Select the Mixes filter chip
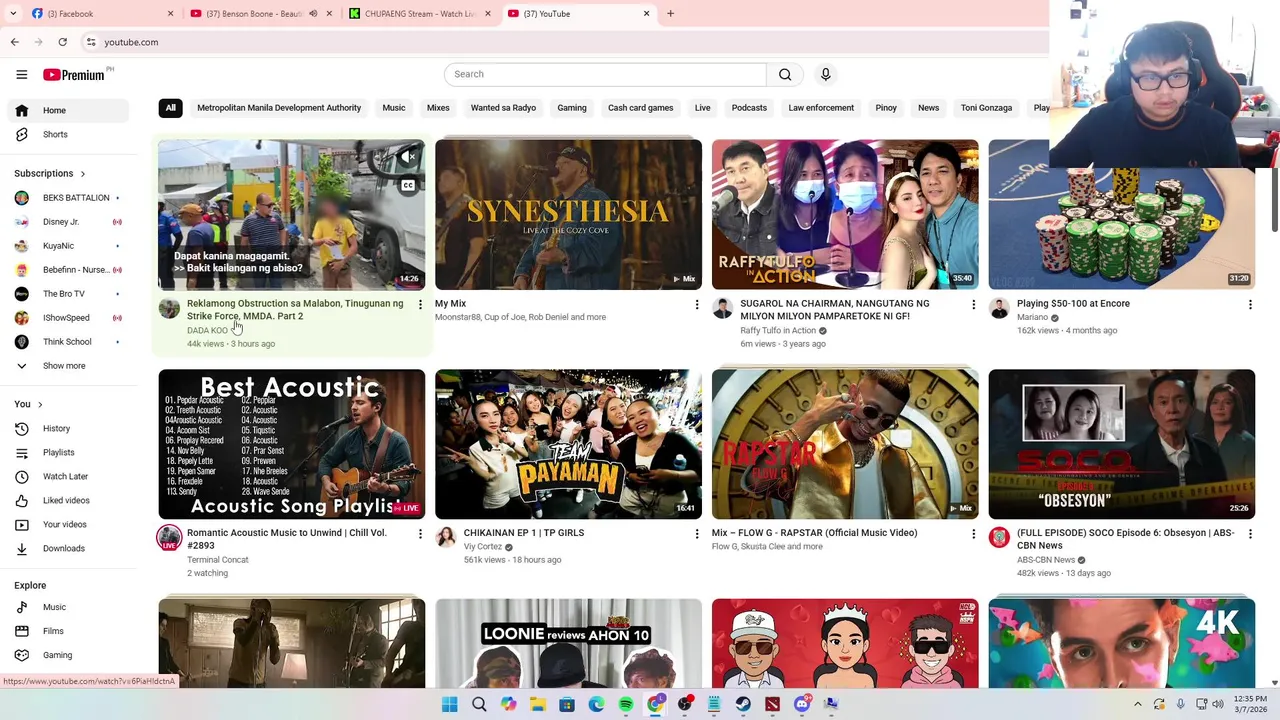This screenshot has width=1280, height=720. 438,108
